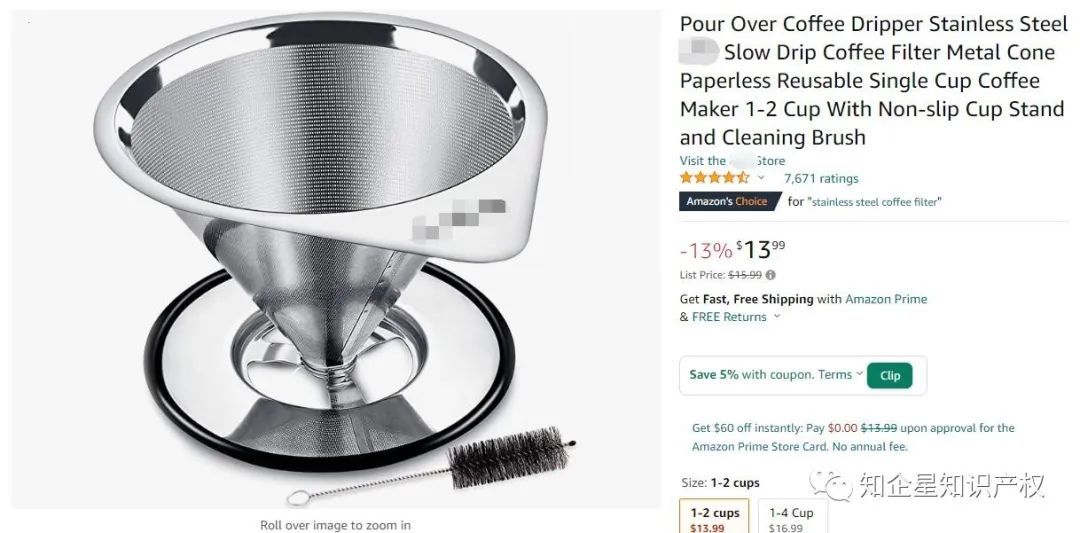1080x533 pixels.
Task: Click the Get $60 off instantly offer
Action: coord(853,437)
